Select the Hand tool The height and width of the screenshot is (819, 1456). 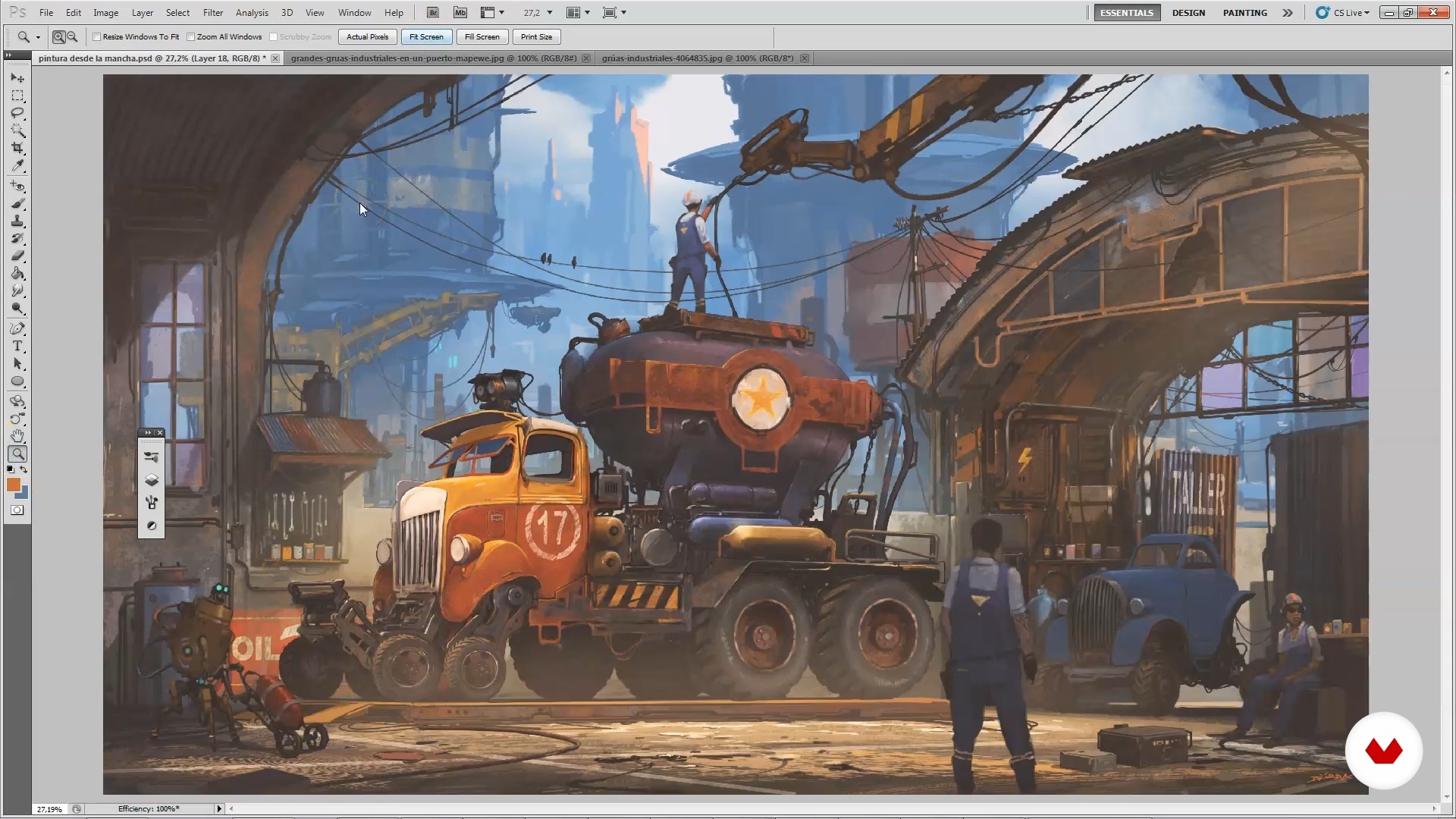click(17, 436)
